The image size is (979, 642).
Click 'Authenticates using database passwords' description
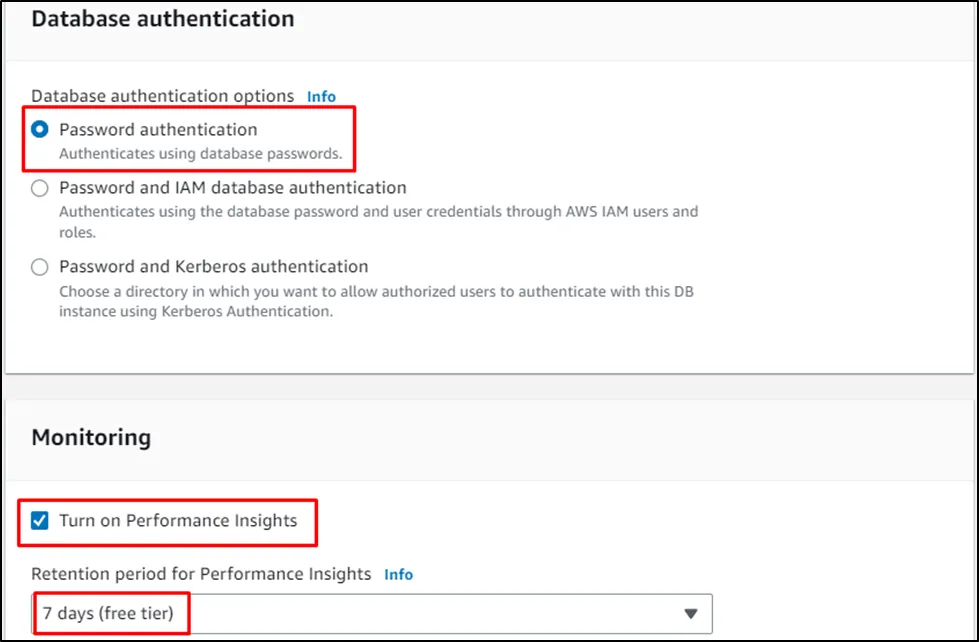click(200, 155)
